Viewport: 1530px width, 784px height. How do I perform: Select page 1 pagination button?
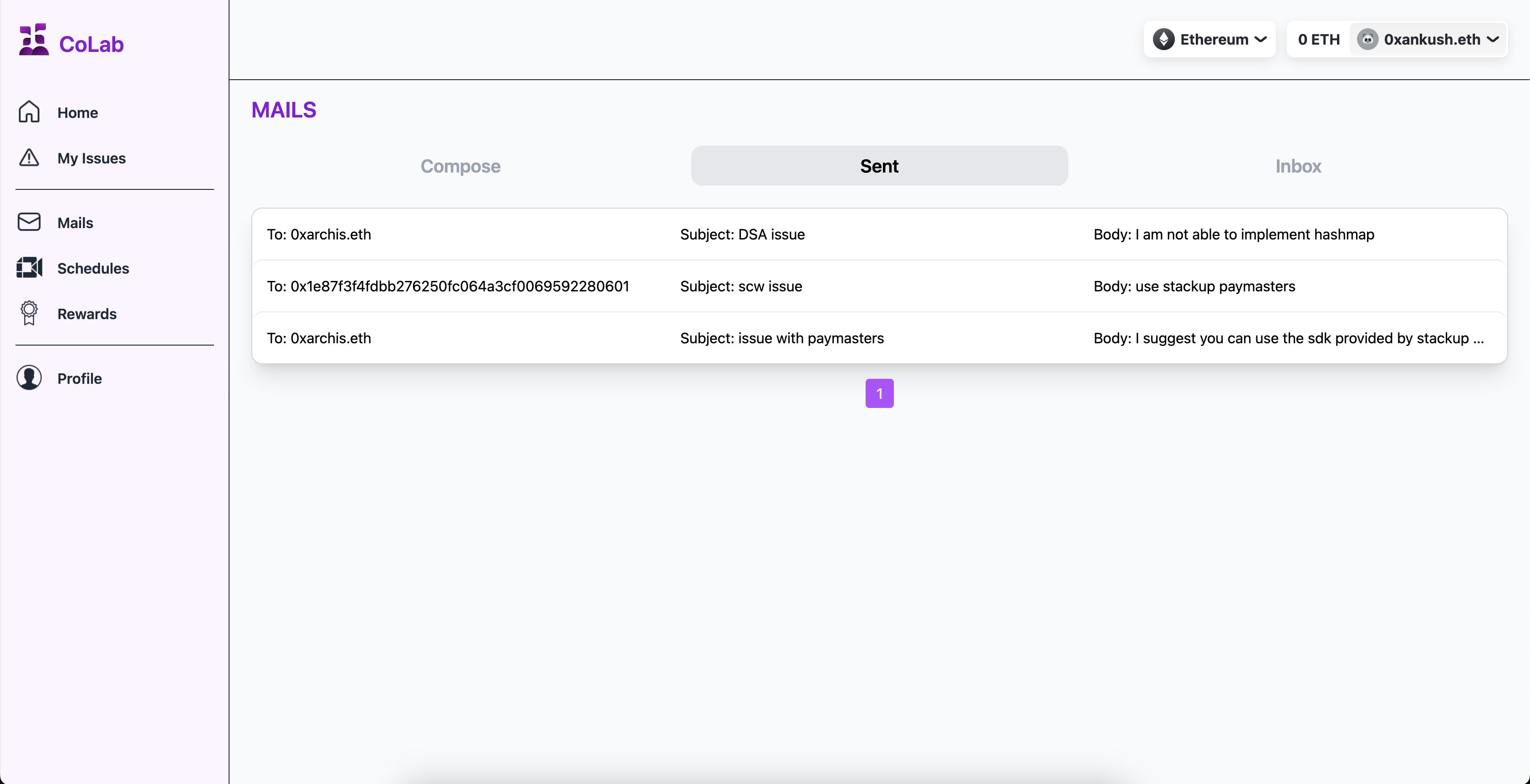tap(879, 393)
